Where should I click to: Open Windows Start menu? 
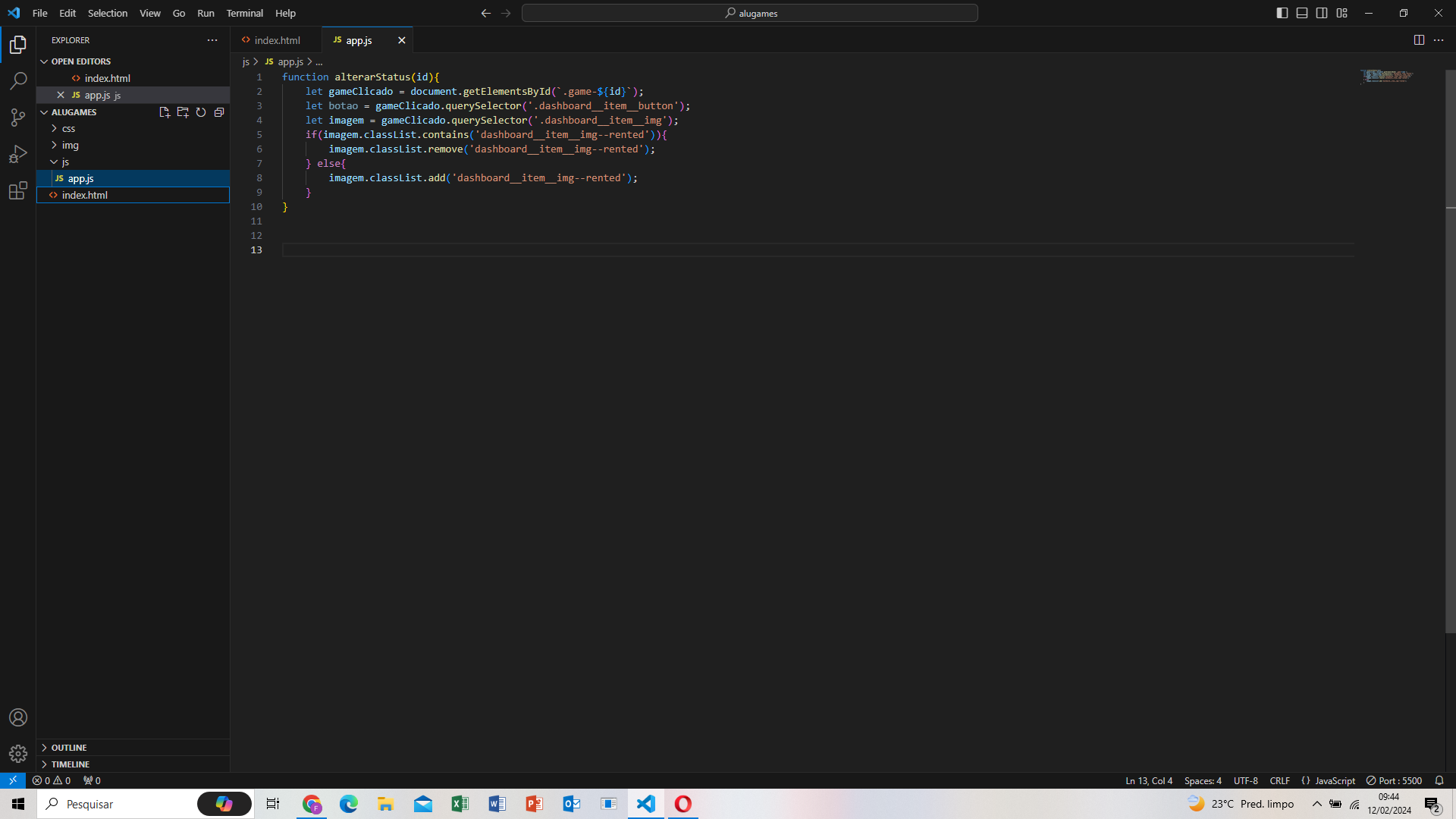(x=18, y=804)
